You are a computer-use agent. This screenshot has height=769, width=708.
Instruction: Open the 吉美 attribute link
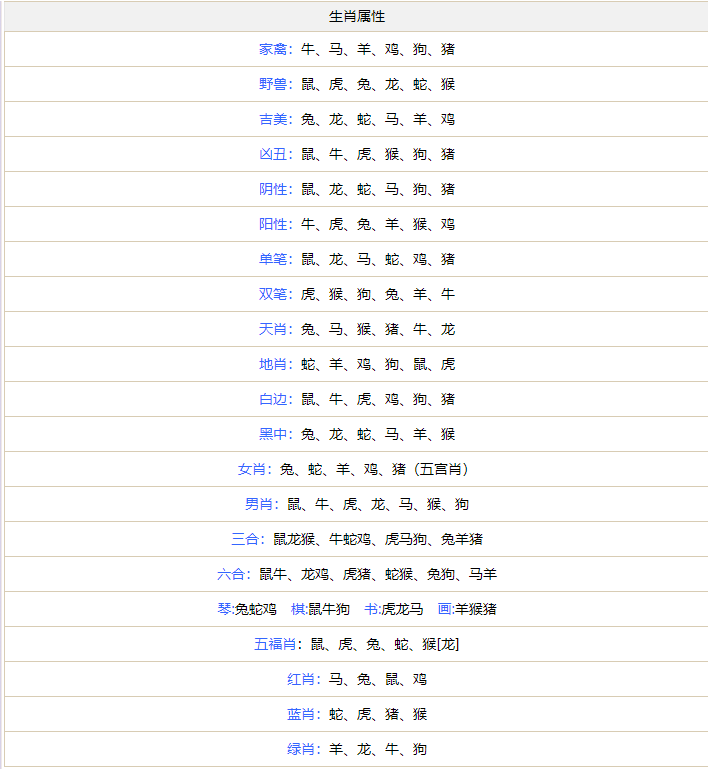coord(273,119)
